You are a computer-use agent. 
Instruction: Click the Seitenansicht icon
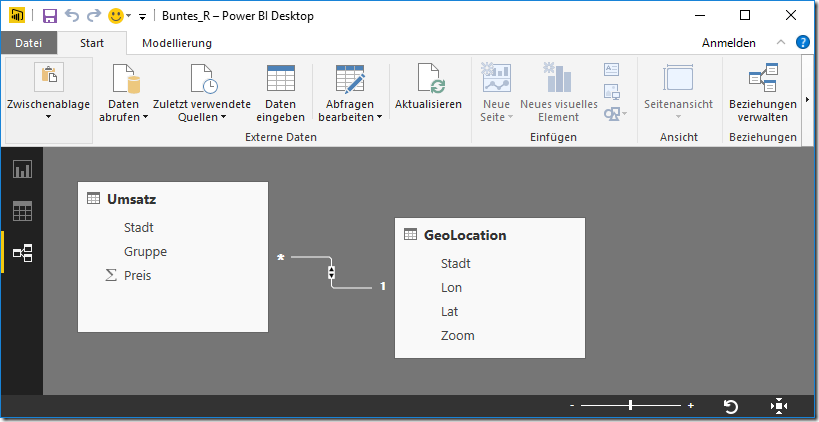coord(678,78)
